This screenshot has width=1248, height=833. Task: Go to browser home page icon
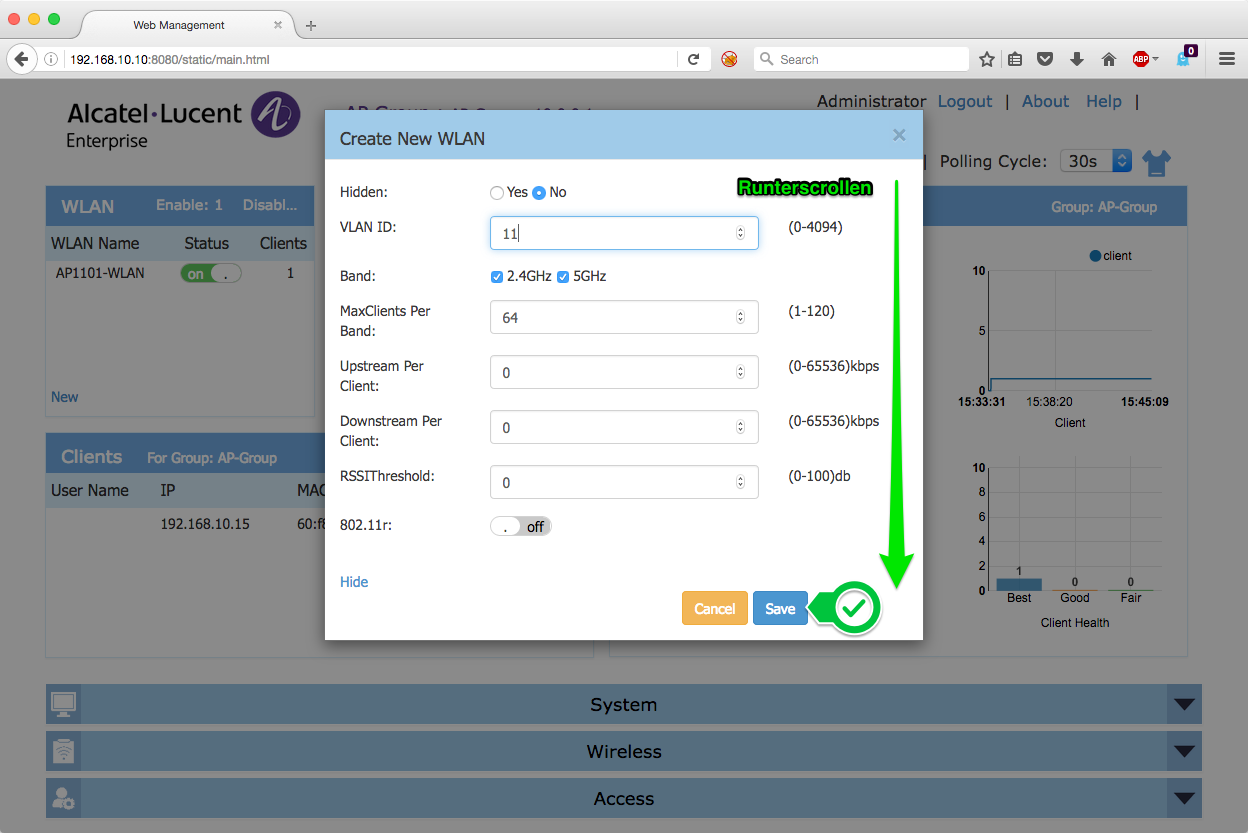point(1108,60)
